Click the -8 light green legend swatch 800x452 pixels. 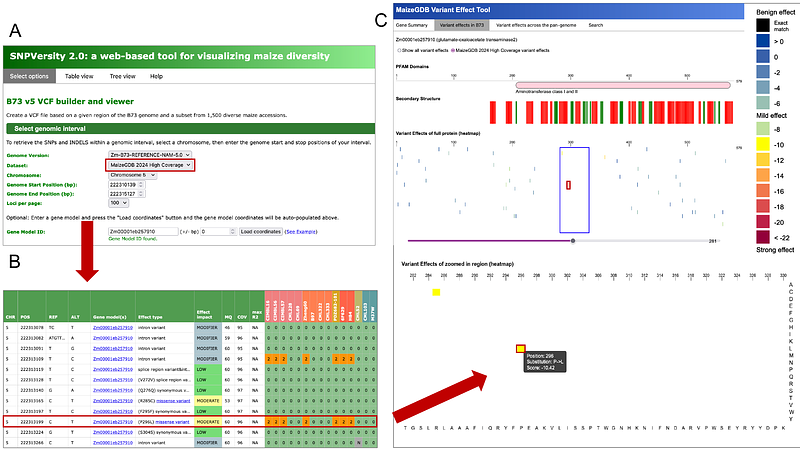763,129
